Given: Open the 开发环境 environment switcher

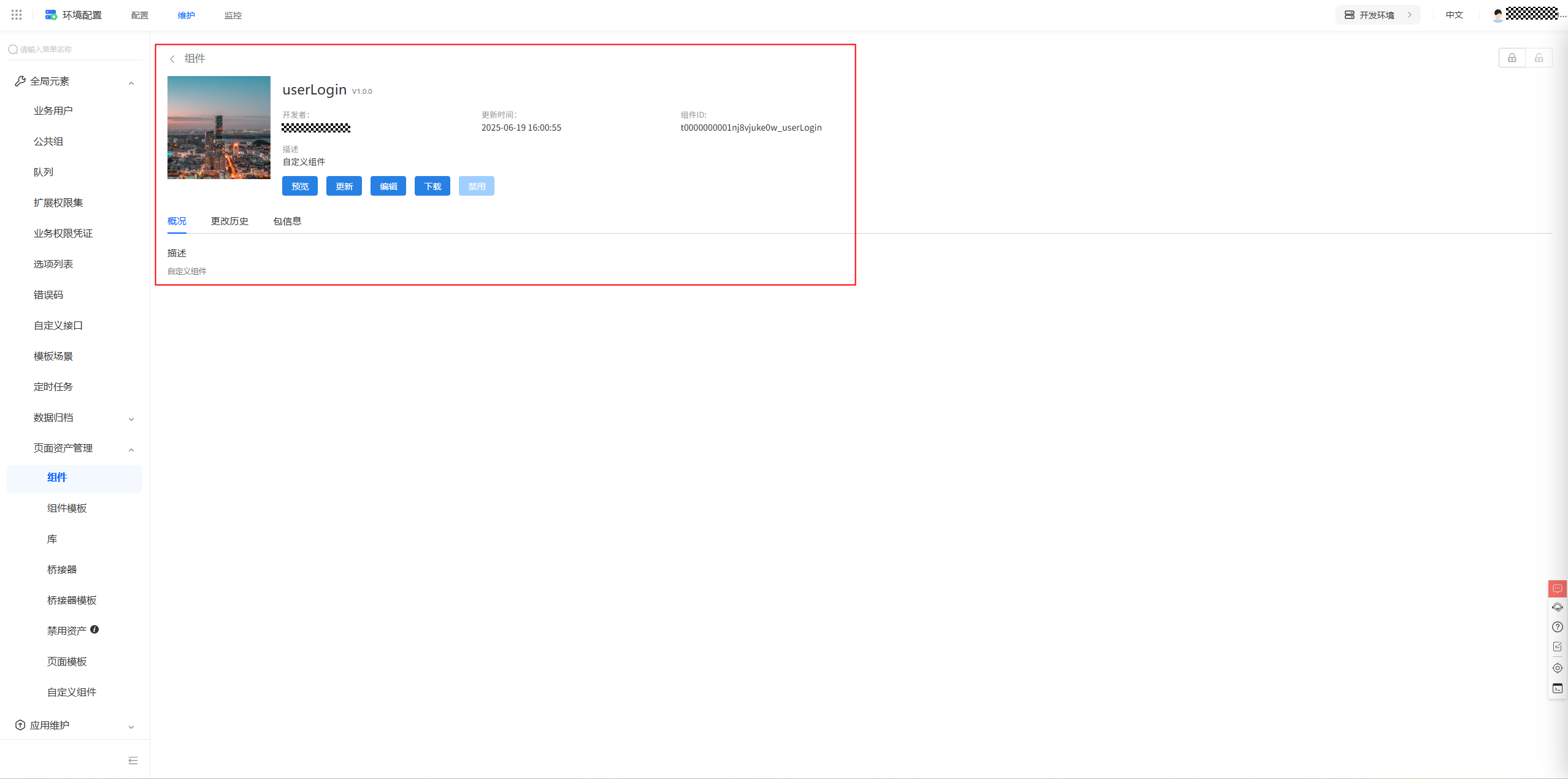Looking at the screenshot, I should click(x=1377, y=15).
